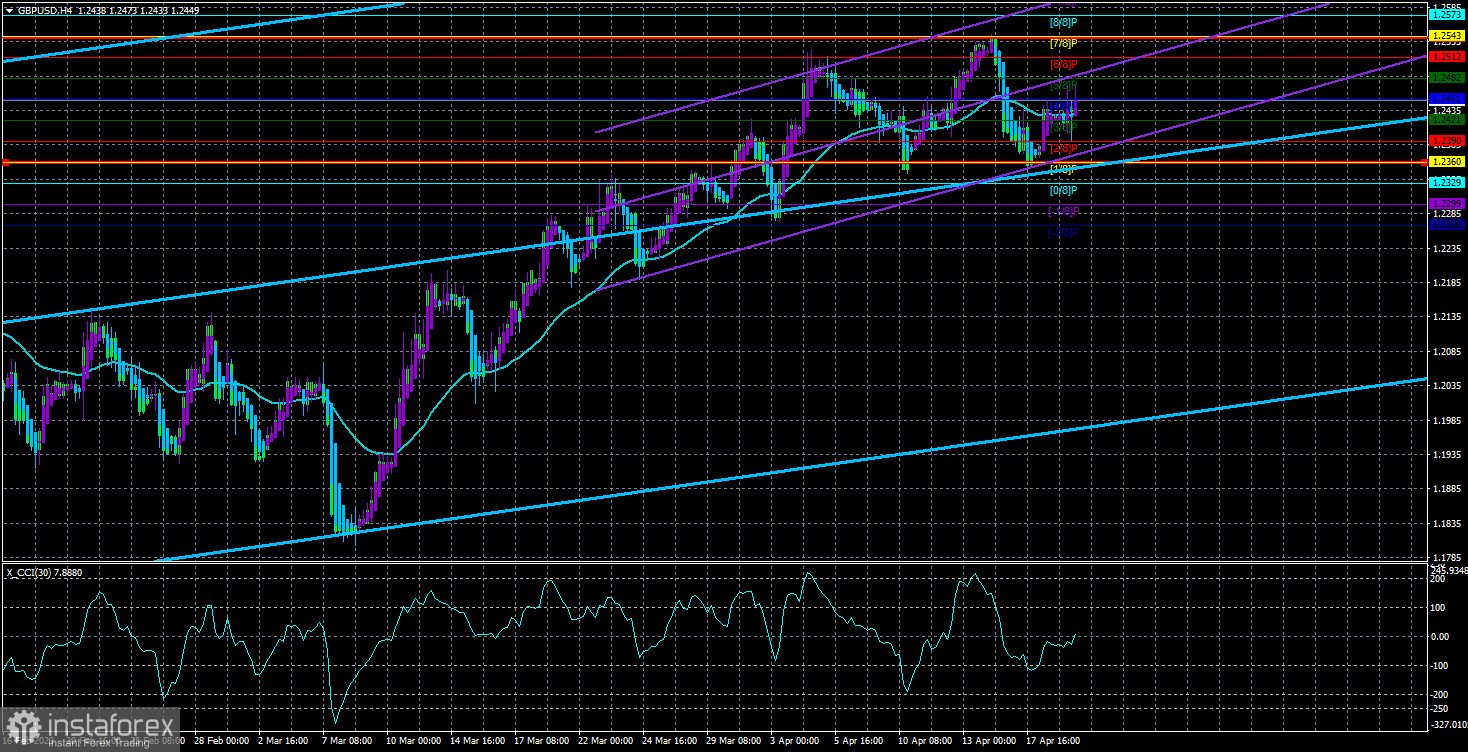Click the yellow 1.2543 price tag
Image resolution: width=1468 pixels, height=752 pixels.
[x=1447, y=36]
